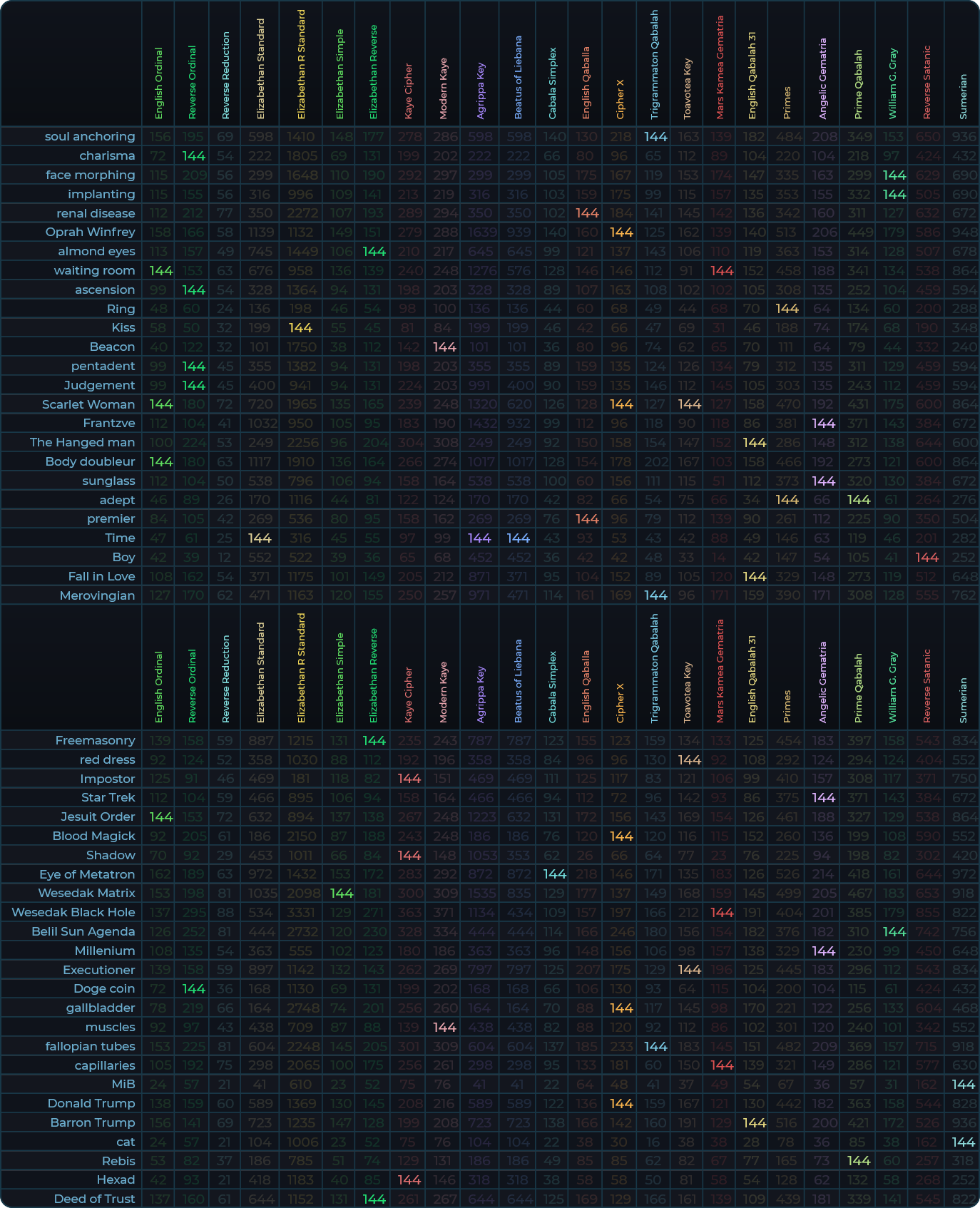980x1208 pixels.
Task: Click the Sumerian value 936 for soul anchoring
Action: click(x=963, y=136)
